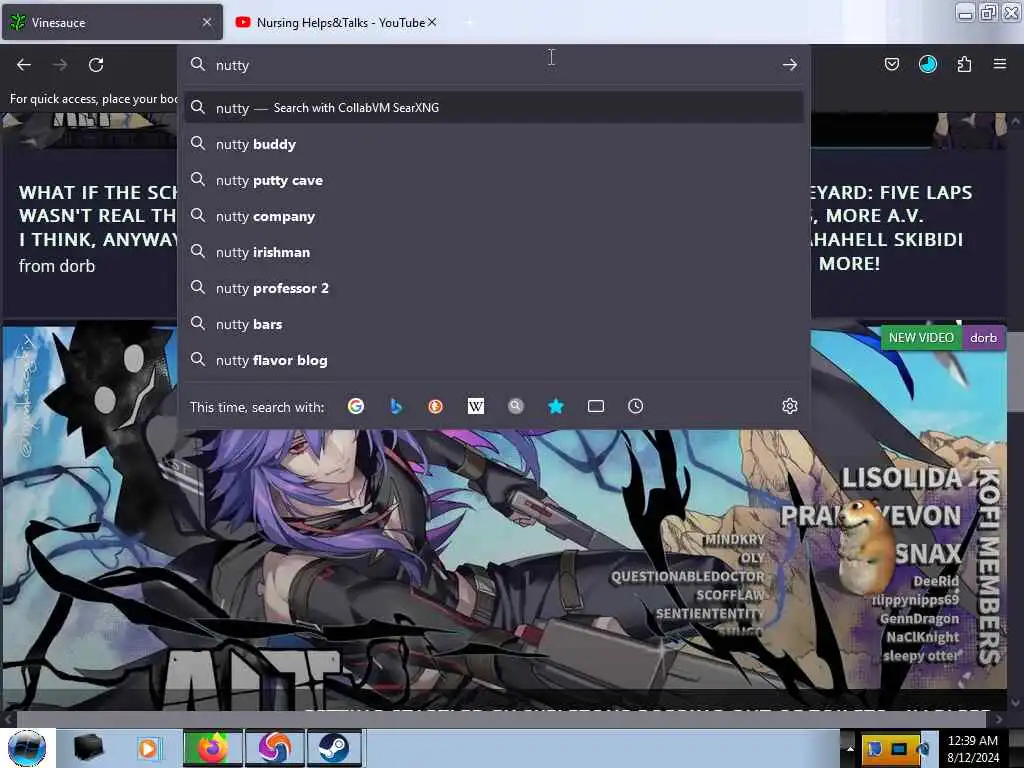Reload the current page
This screenshot has width=1024, height=768.
(96, 65)
